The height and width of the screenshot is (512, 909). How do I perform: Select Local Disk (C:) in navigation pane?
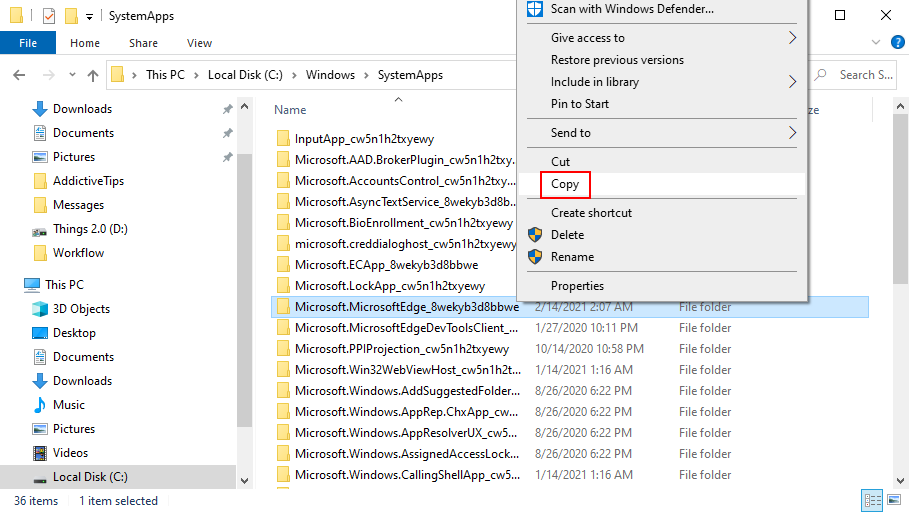tap(90, 477)
